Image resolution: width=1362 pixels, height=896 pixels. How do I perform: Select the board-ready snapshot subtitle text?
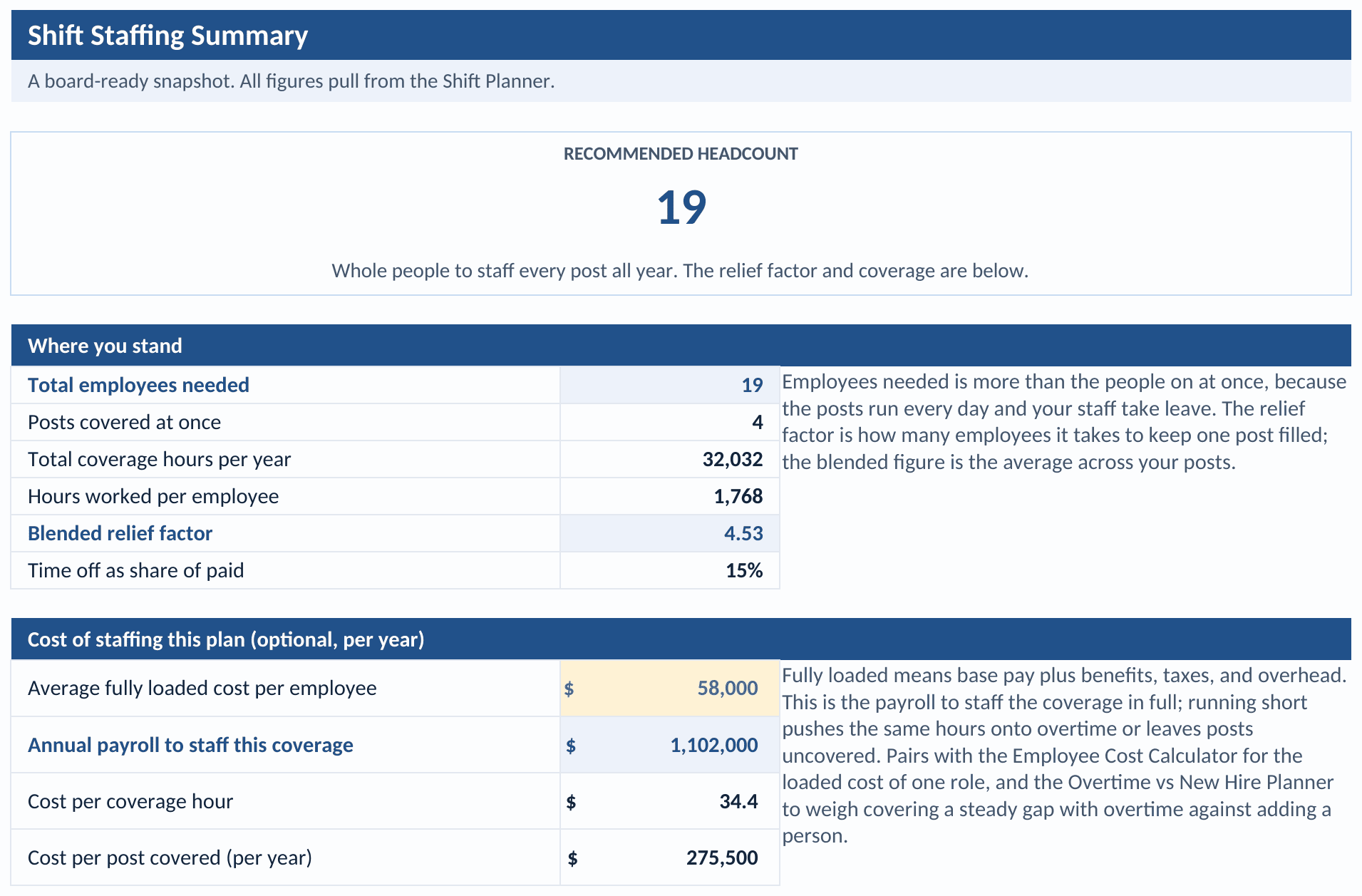click(x=291, y=81)
